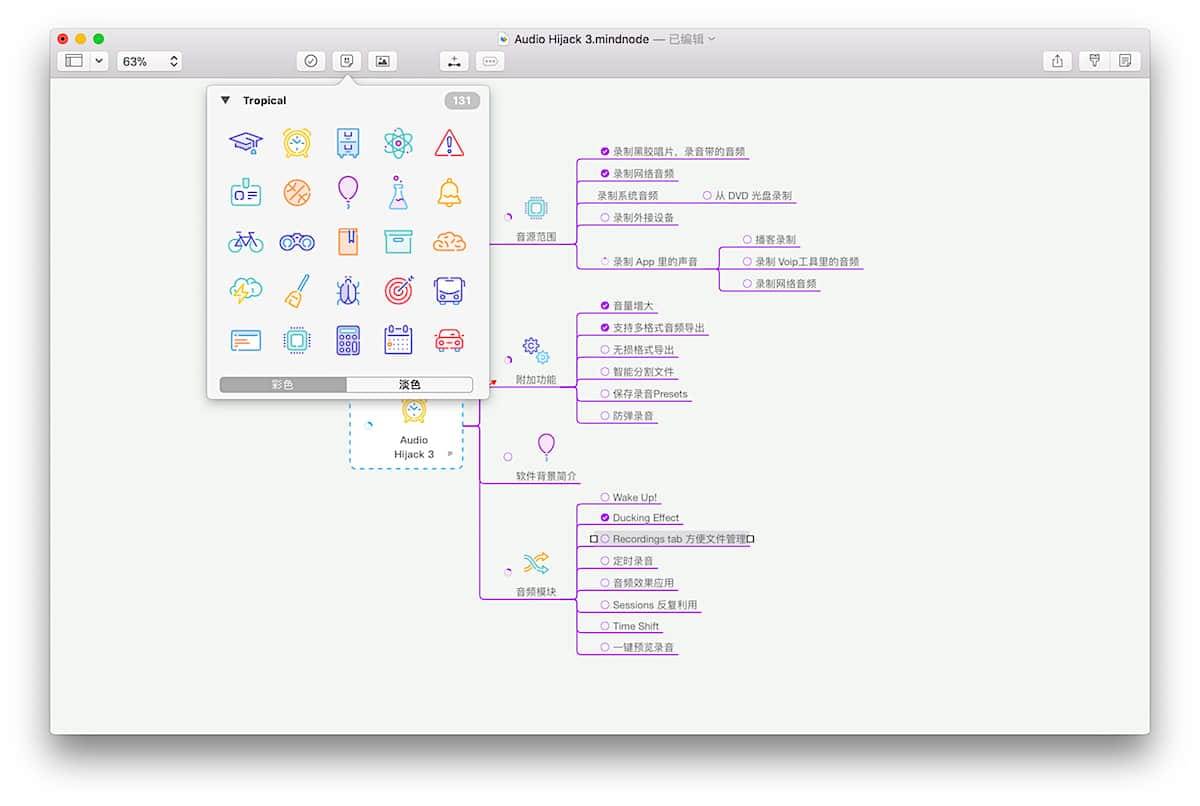Image resolution: width=1200 pixels, height=806 pixels.
Task: Uncheck the Ducking Effect task
Action: (605, 518)
